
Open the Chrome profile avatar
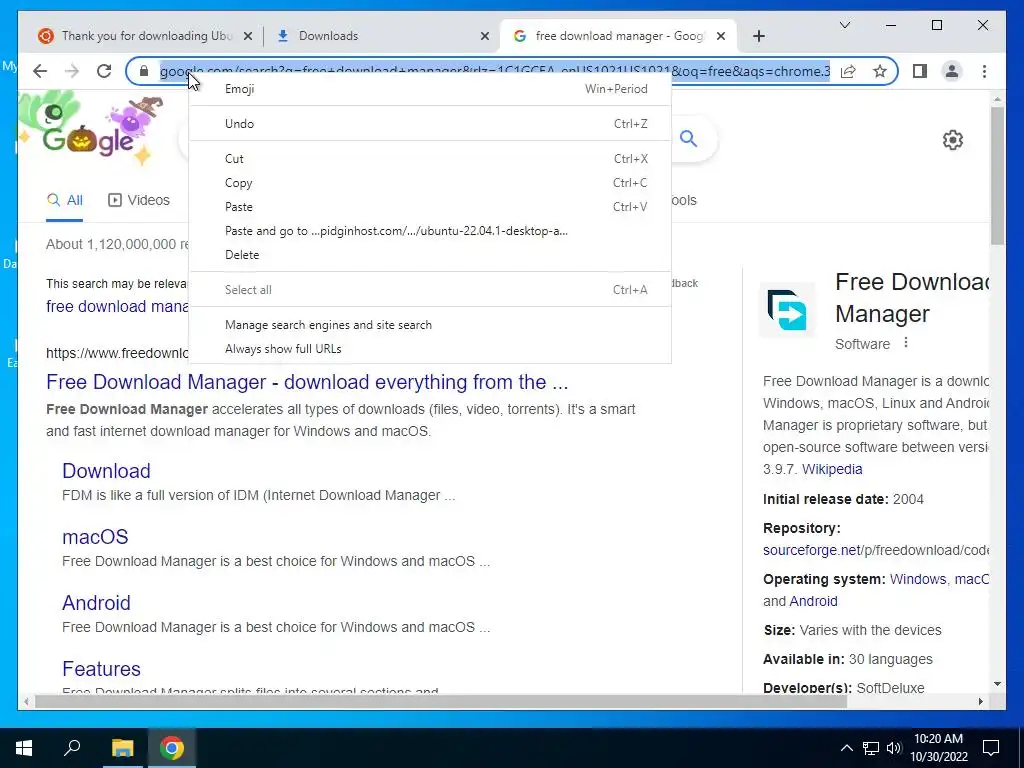pyautogui.click(x=952, y=71)
